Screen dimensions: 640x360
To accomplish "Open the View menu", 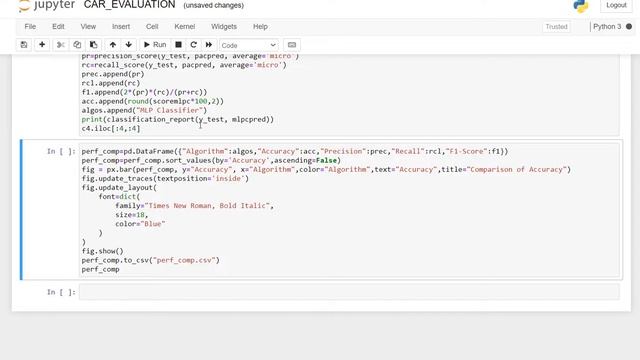I will (88, 27).
